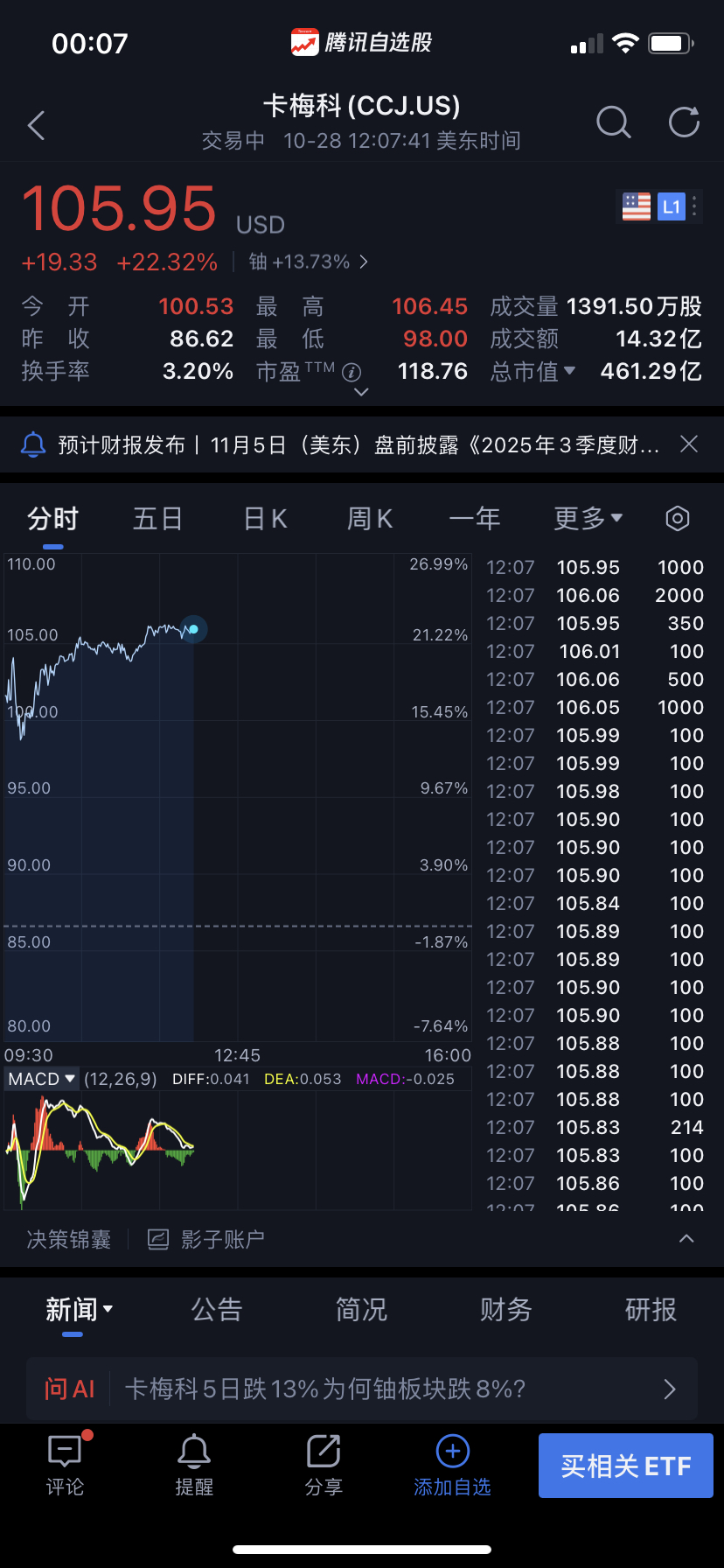Open the stock search magnifier icon
The image size is (724, 1568).
(613, 123)
